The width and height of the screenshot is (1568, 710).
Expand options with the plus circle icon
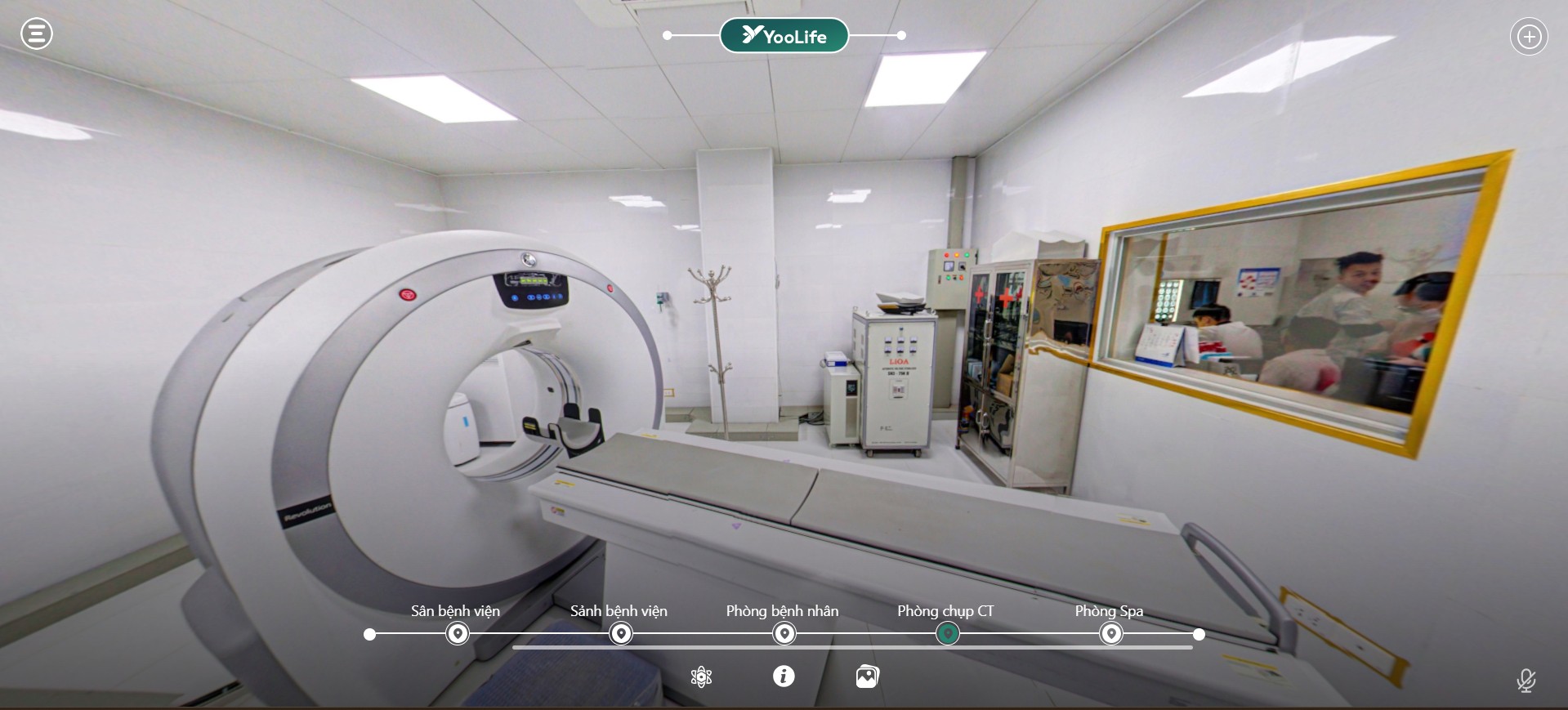[1528, 37]
